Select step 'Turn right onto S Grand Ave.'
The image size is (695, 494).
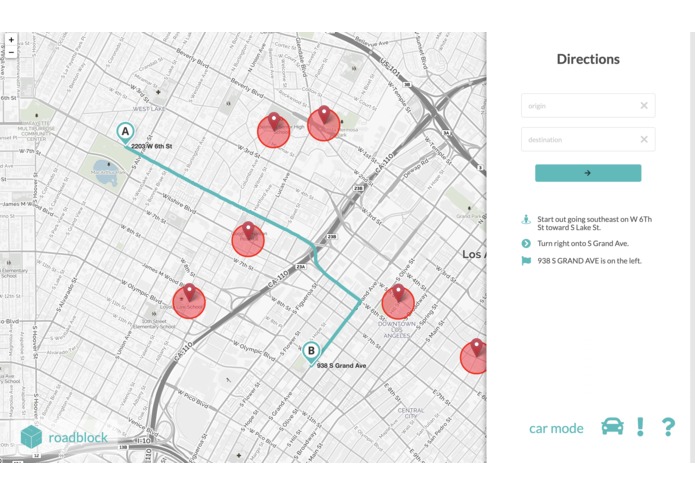(x=583, y=243)
